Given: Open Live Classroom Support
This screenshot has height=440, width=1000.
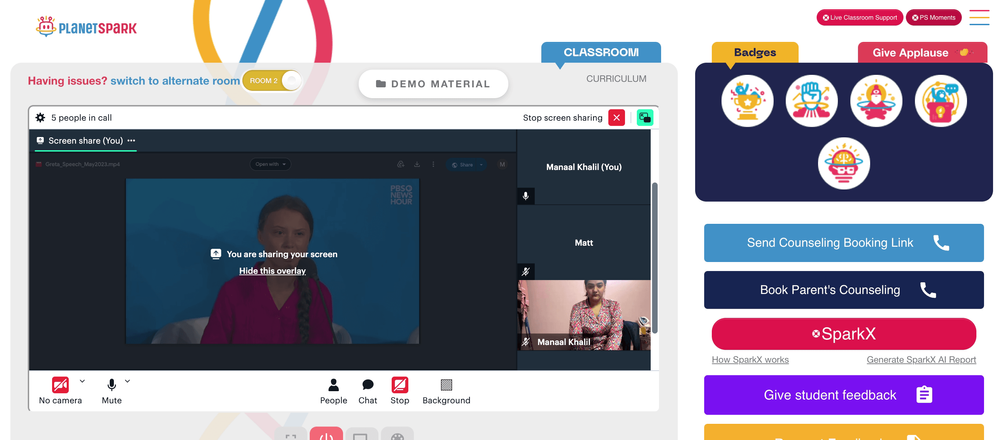Looking at the screenshot, I should click(860, 18).
